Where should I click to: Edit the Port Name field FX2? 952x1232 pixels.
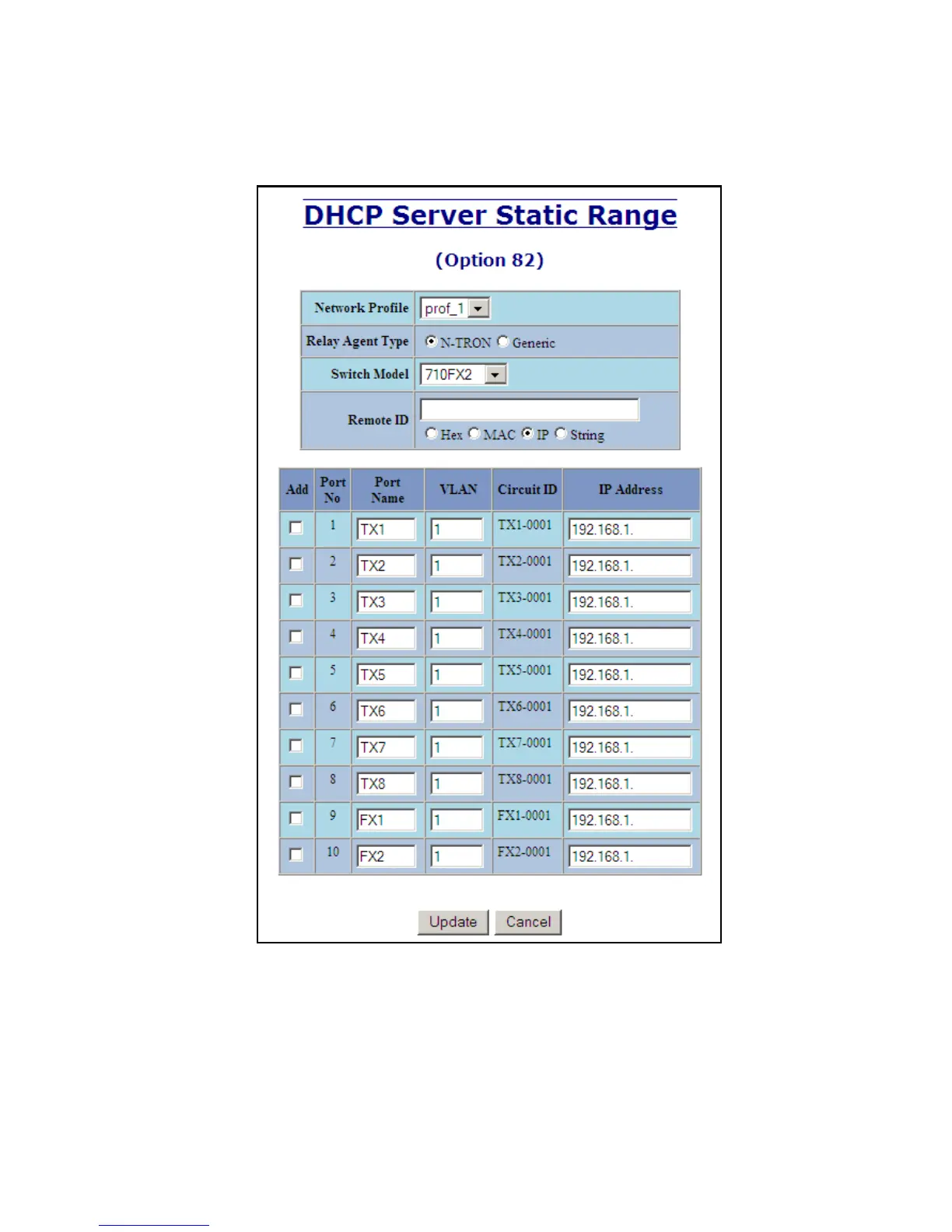[387, 856]
